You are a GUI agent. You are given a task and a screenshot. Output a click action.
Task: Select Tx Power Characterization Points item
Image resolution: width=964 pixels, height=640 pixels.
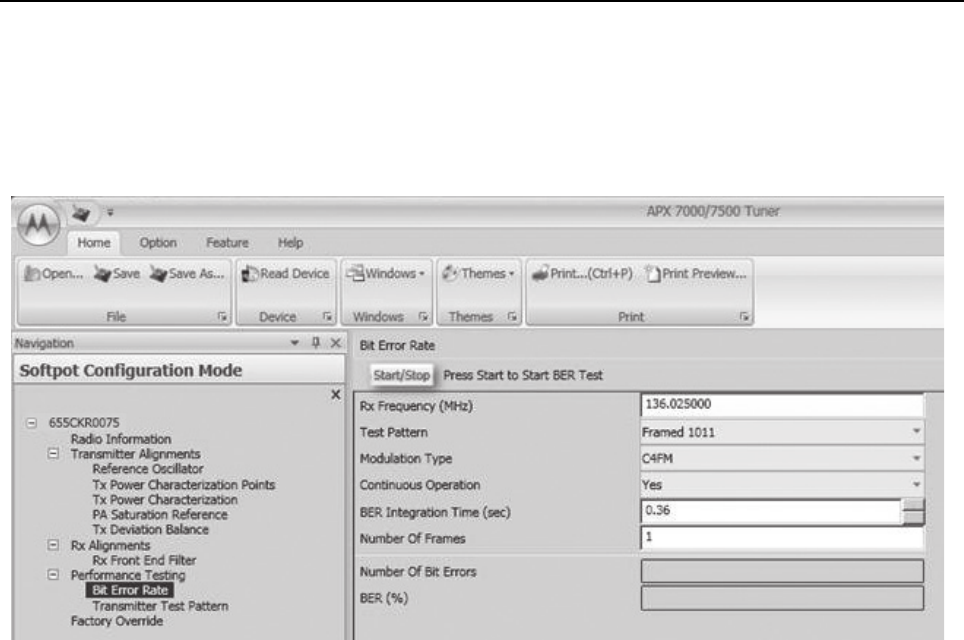[x=184, y=484]
